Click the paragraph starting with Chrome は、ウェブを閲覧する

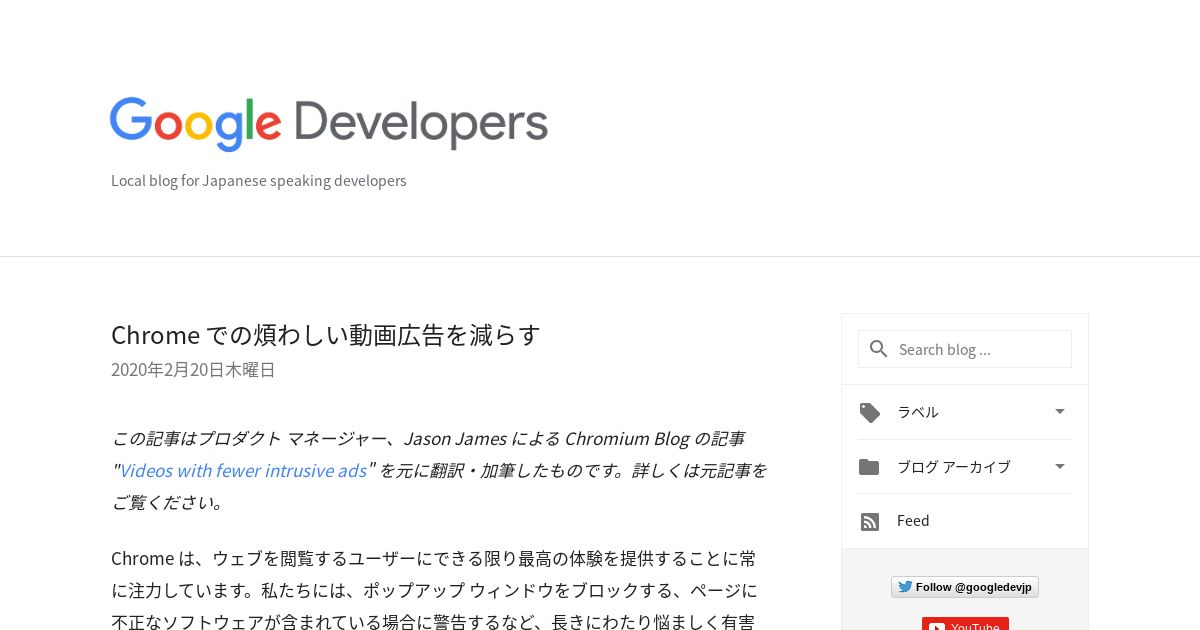(433, 590)
